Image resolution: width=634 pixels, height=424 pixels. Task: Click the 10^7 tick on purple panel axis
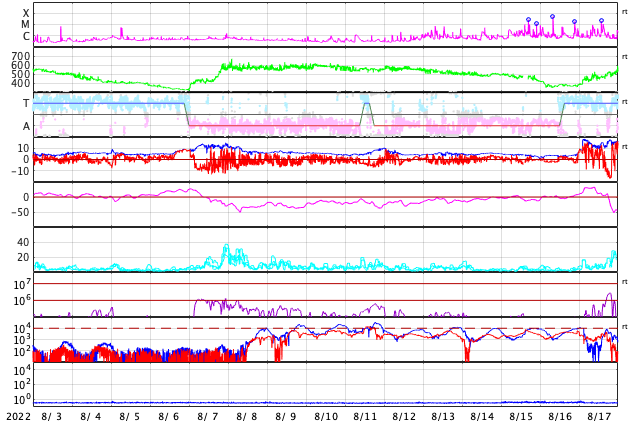coord(22,284)
